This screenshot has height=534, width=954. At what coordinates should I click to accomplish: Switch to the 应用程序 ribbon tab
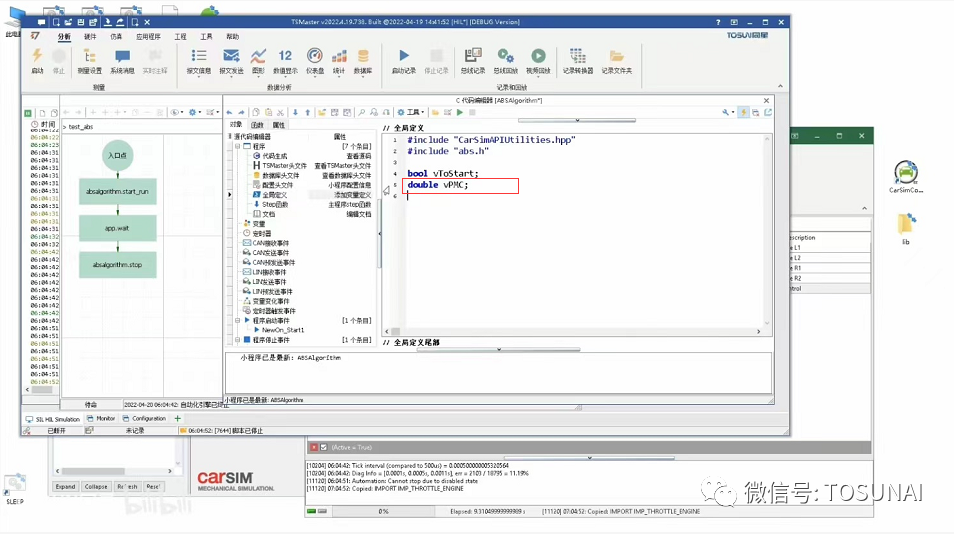[x=148, y=36]
